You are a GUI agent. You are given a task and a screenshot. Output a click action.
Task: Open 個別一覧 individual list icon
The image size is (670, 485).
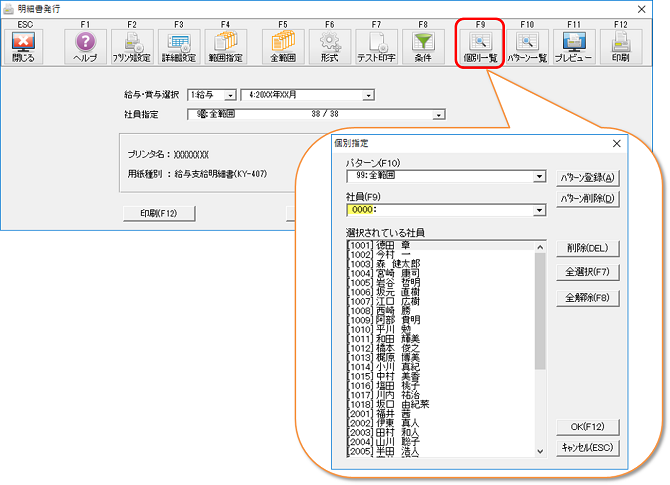(x=480, y=46)
